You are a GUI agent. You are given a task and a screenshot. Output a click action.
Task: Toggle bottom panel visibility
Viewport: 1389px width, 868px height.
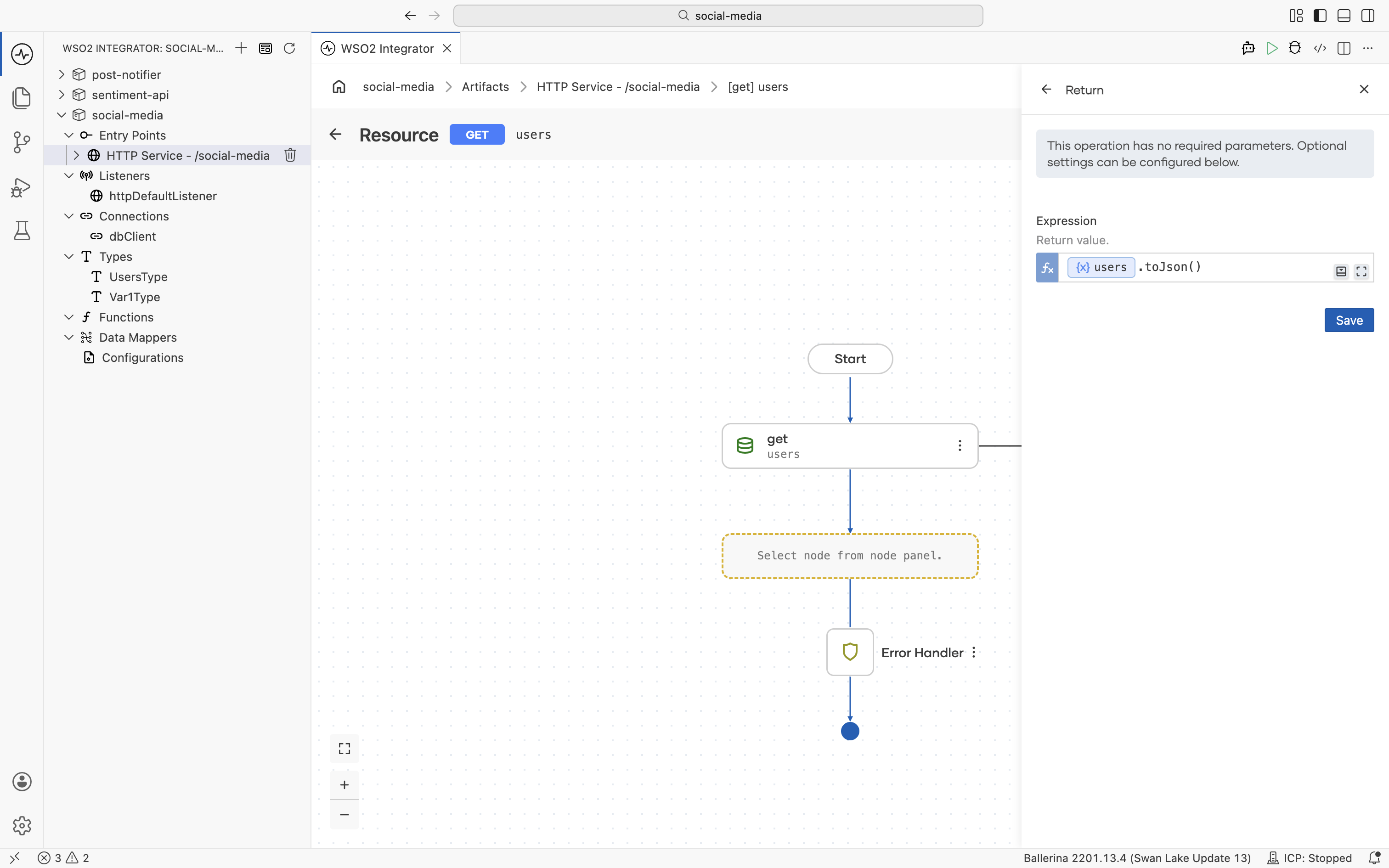pyautogui.click(x=1344, y=16)
